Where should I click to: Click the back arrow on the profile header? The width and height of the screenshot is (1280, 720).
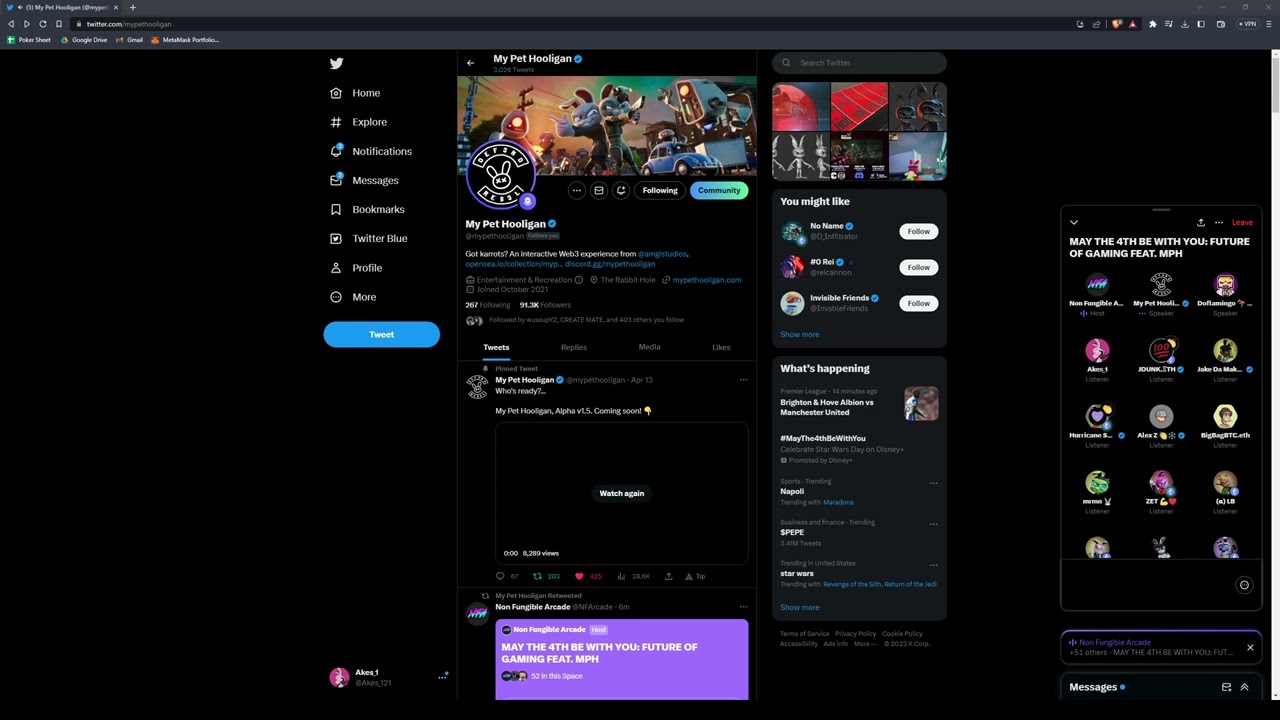[x=470, y=63]
